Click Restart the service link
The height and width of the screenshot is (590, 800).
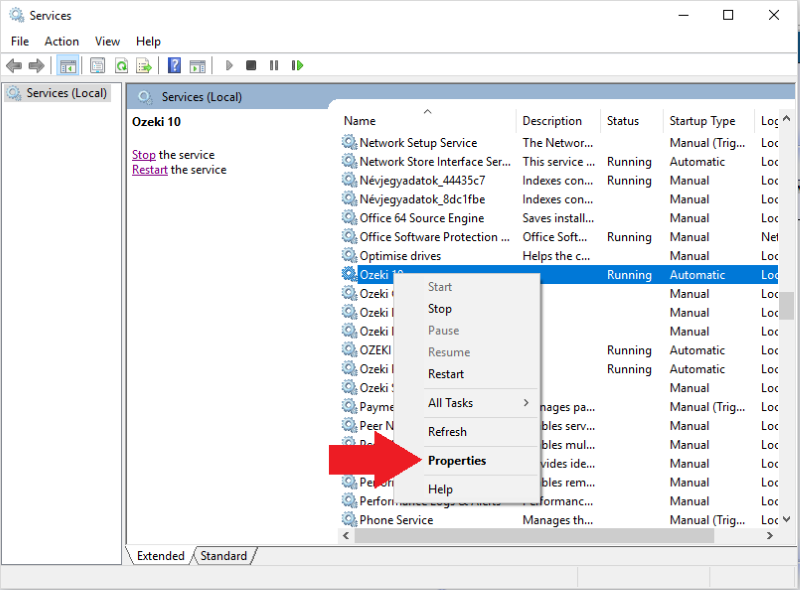click(149, 170)
